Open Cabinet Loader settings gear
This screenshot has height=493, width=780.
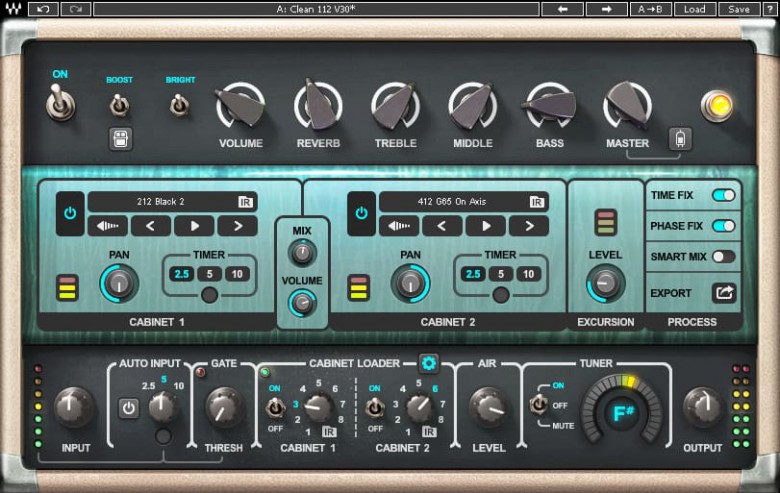point(428,363)
